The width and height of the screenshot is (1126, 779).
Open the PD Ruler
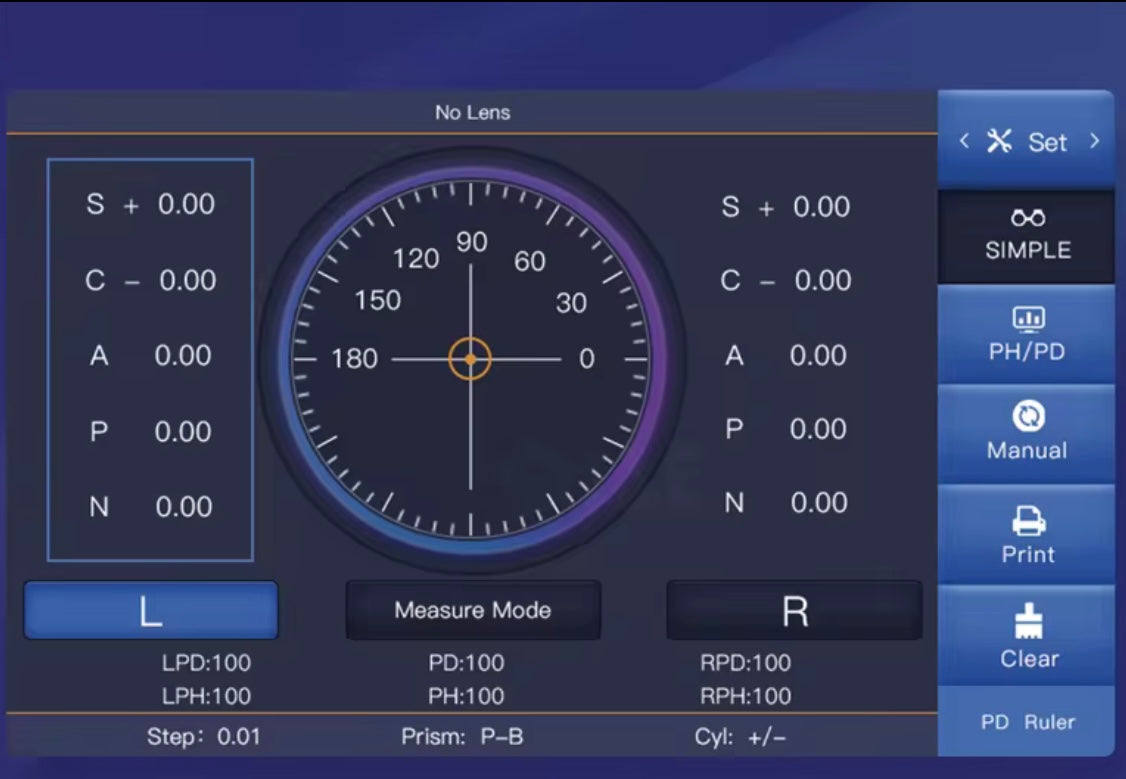point(1027,722)
